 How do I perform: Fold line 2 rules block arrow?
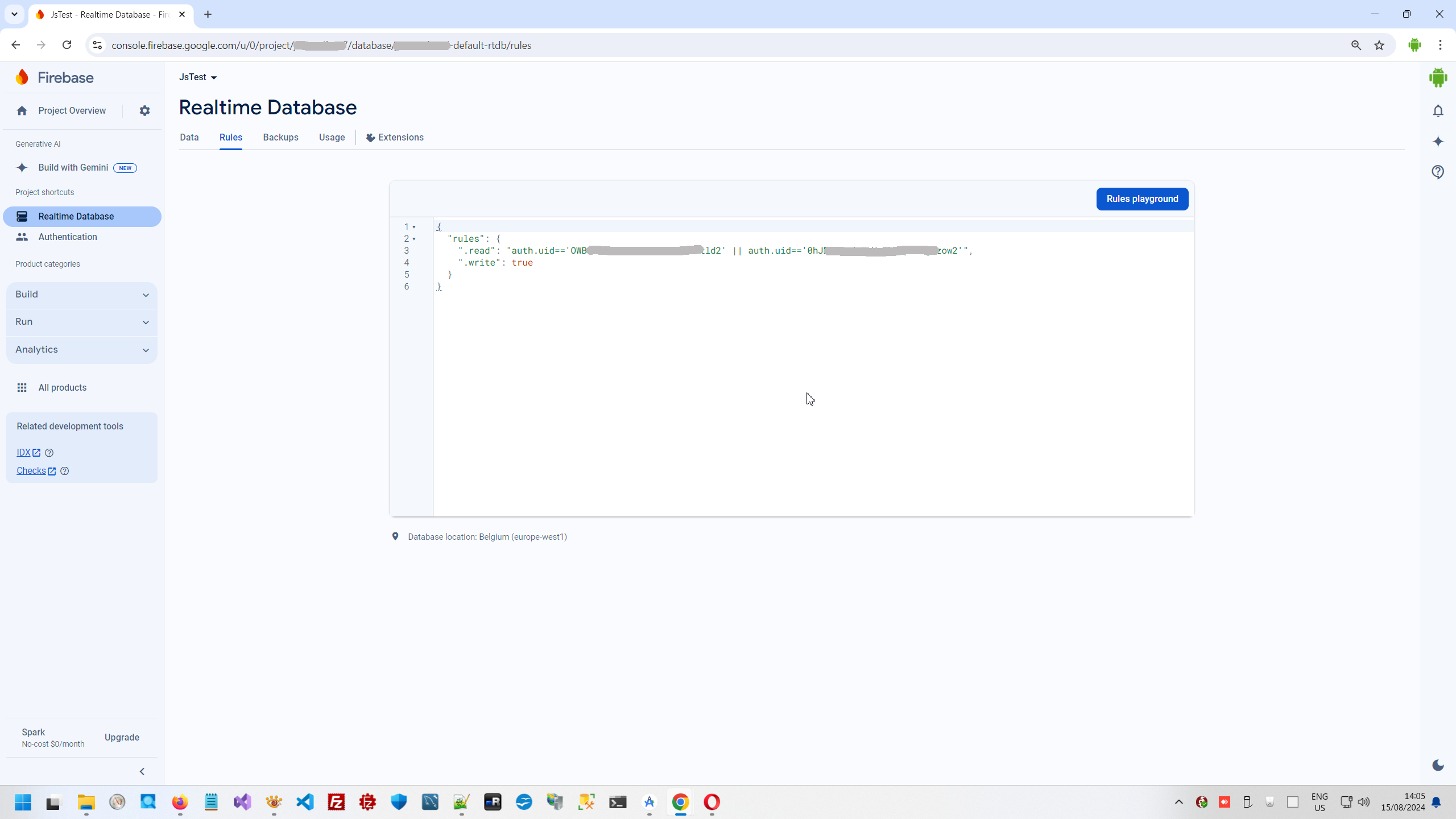[x=414, y=239]
